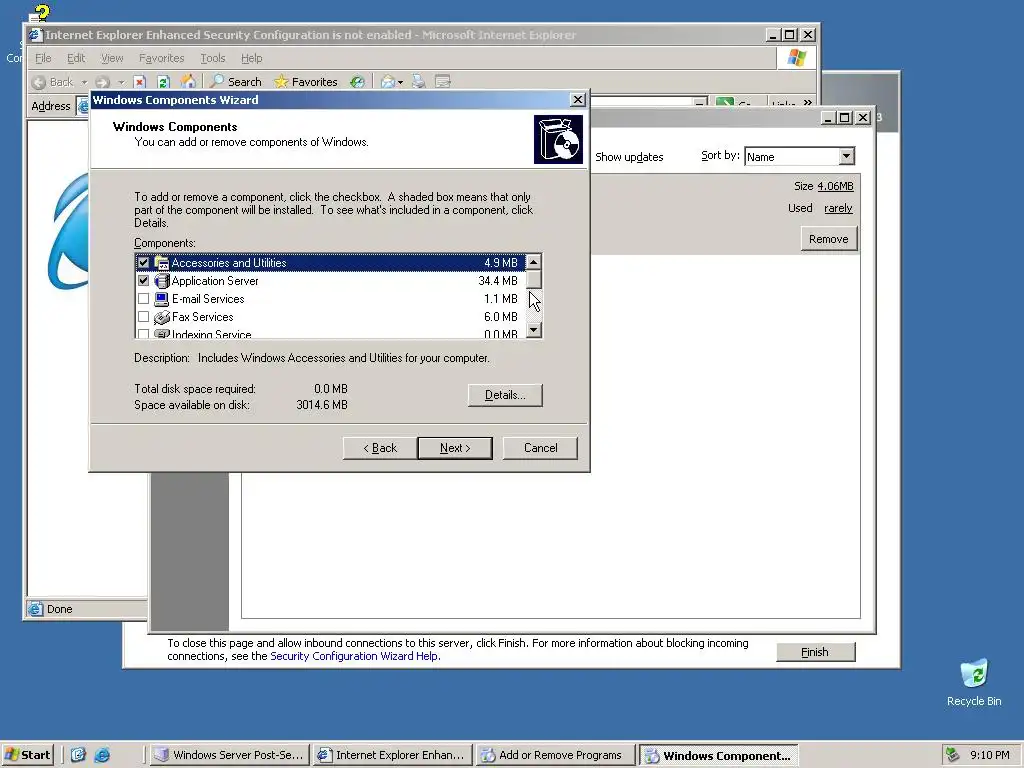Click Remove in Add or Remove Programs

point(829,239)
